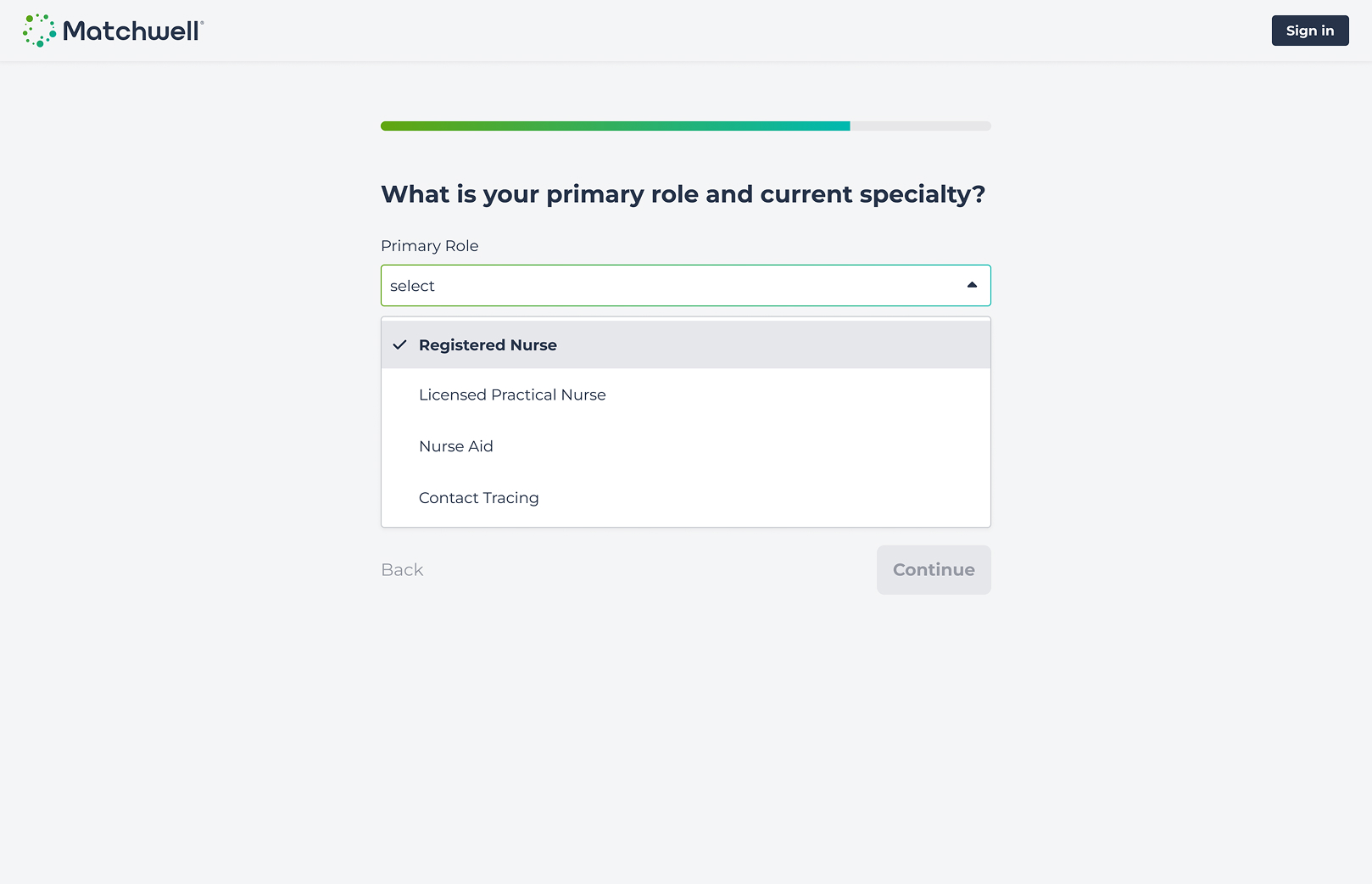
Task: Click the Matchwell wordmark text
Action: tap(132, 31)
